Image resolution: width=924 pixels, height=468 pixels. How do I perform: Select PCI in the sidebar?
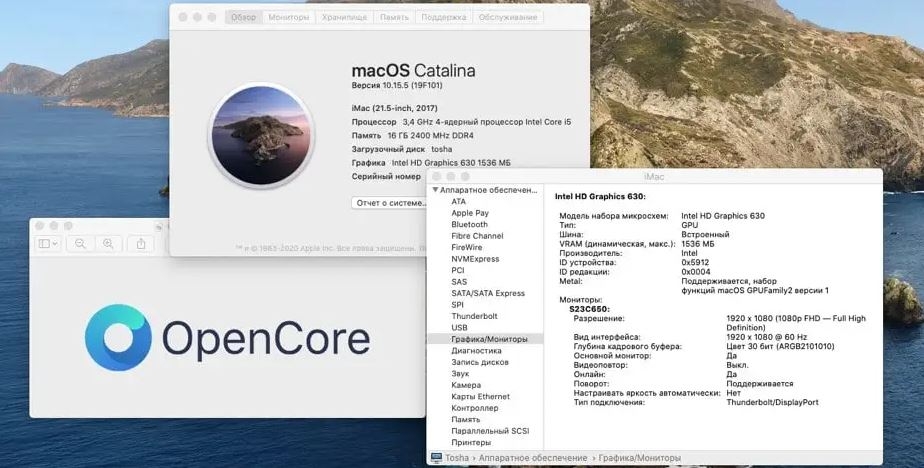pos(458,270)
